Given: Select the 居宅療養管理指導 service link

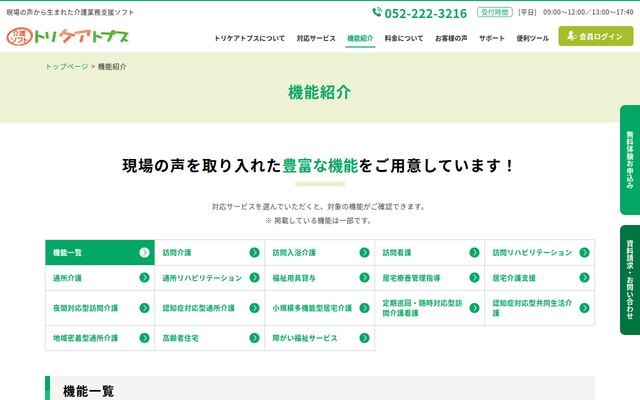Looking at the screenshot, I should (x=430, y=278).
